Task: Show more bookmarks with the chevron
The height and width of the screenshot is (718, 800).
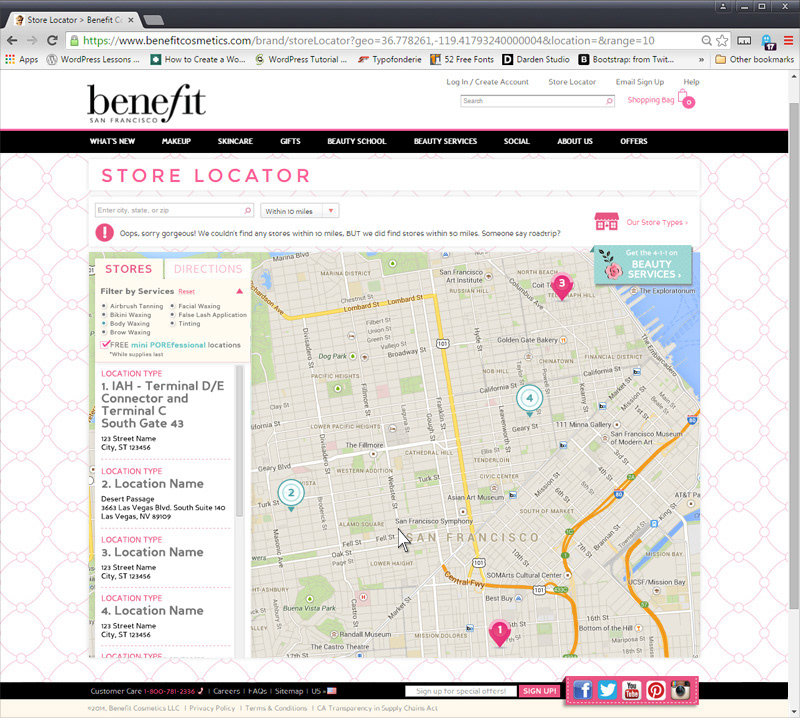Action: 701,60
